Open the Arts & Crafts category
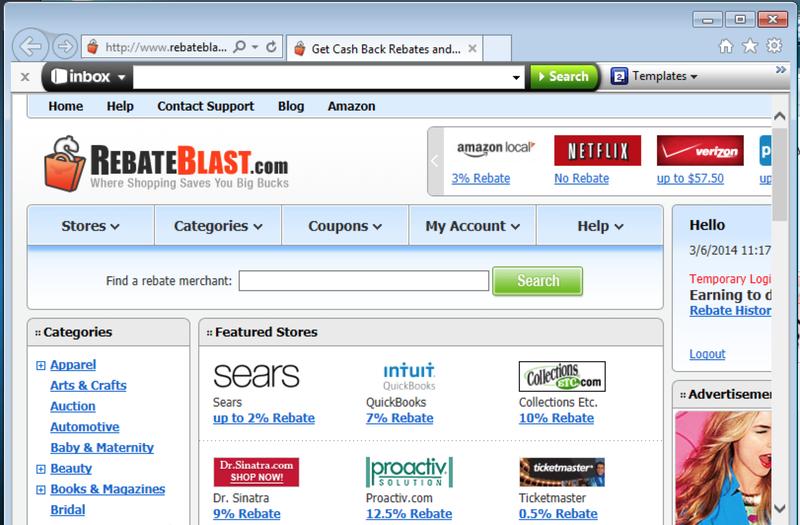This screenshot has height=525, width=800. tap(88, 386)
